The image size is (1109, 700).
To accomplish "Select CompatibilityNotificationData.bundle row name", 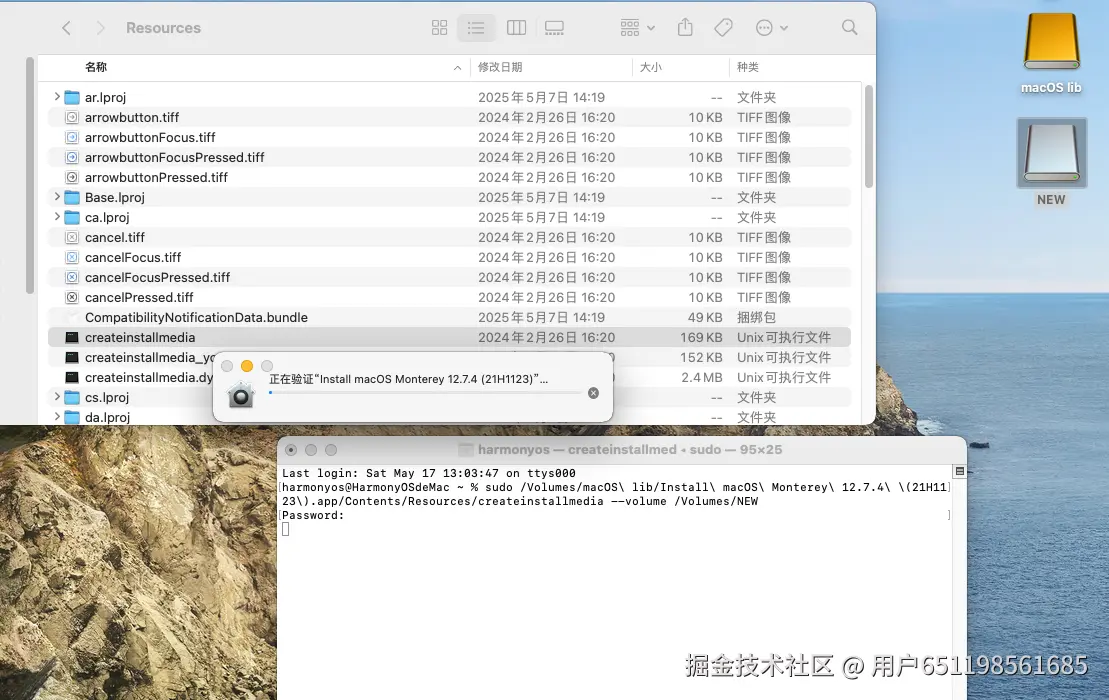I will click(196, 317).
